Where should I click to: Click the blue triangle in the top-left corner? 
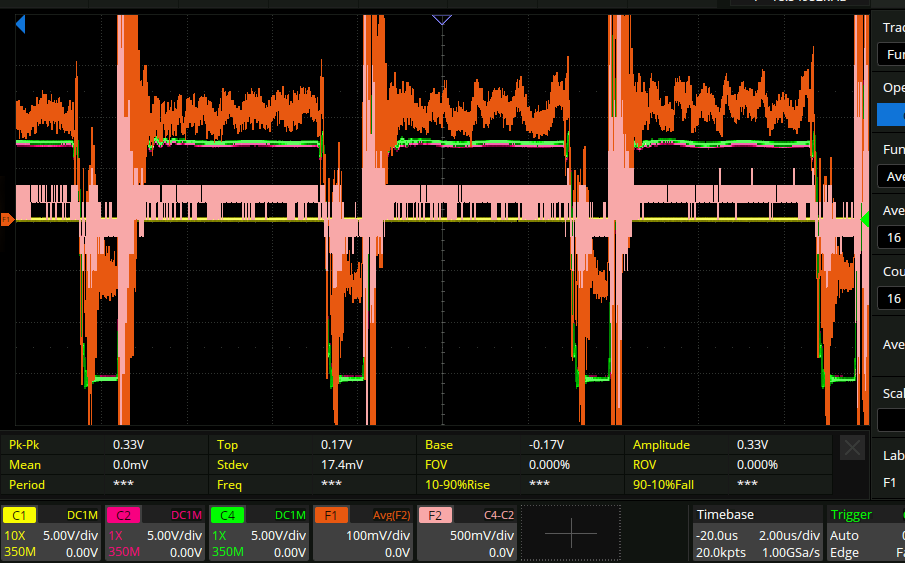click(x=20, y=26)
